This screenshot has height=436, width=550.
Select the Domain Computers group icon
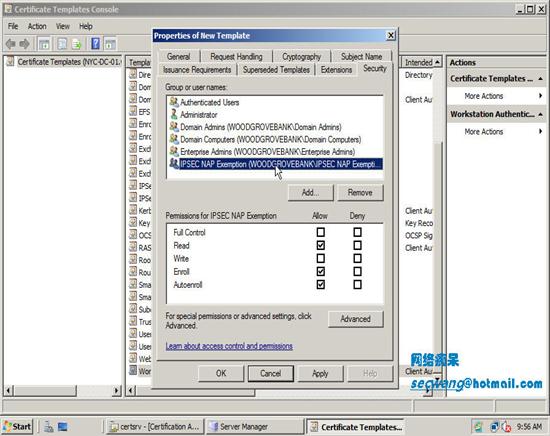174,139
